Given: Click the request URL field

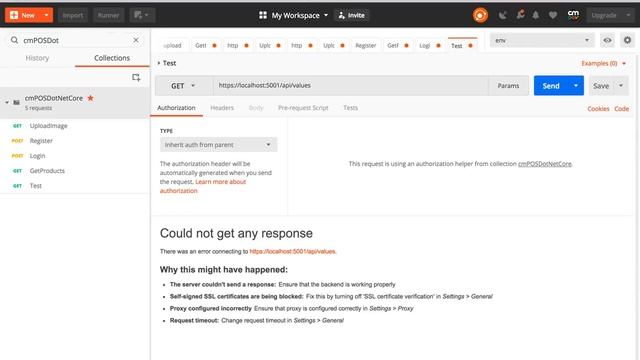Looking at the screenshot, I should (x=351, y=86).
